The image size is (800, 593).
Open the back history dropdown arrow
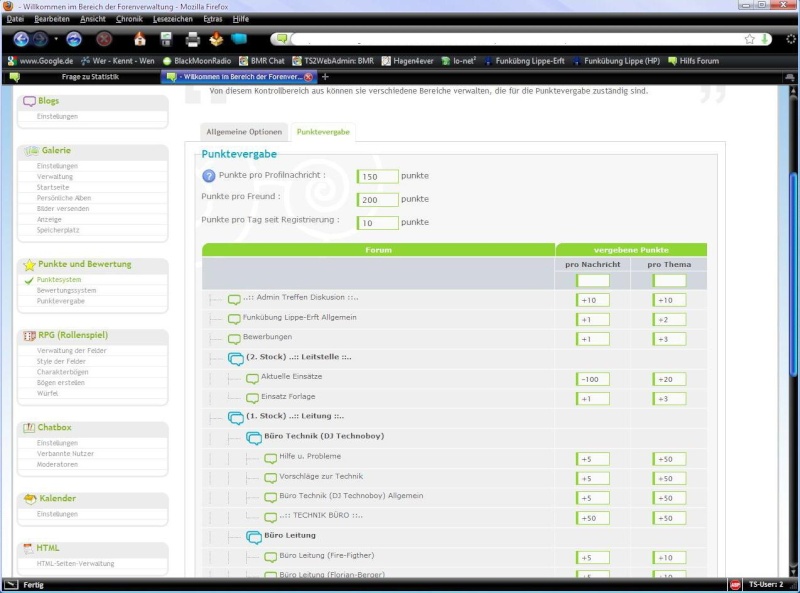(56, 39)
